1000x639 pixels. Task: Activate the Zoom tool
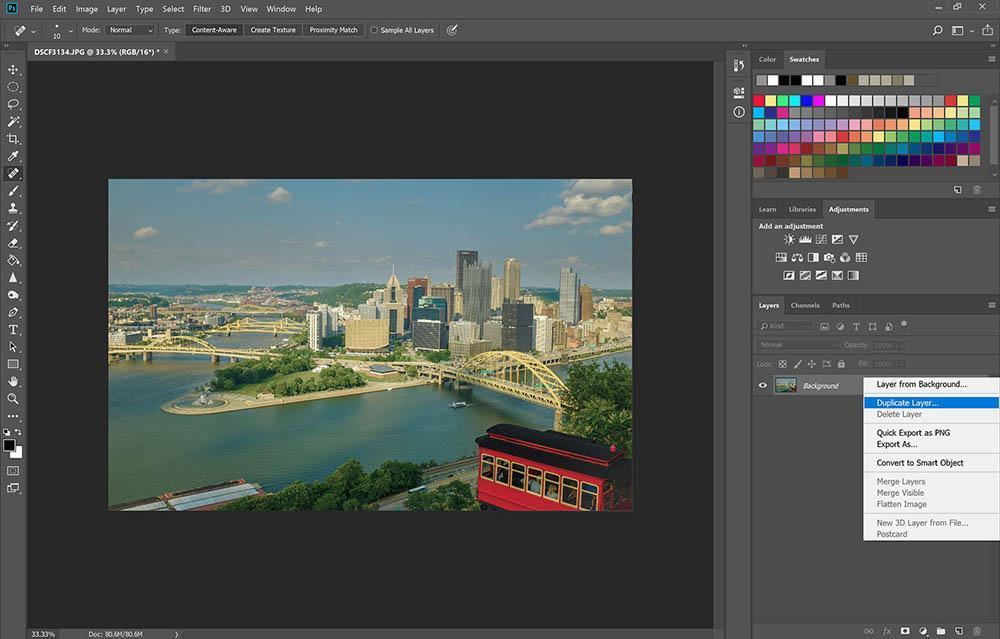point(14,399)
